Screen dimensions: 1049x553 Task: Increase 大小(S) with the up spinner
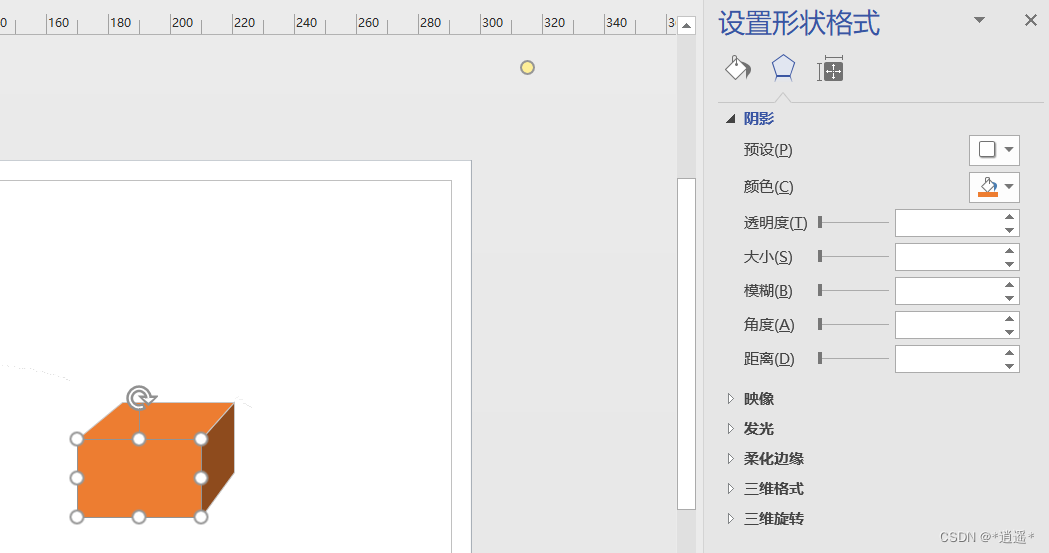point(1010,251)
